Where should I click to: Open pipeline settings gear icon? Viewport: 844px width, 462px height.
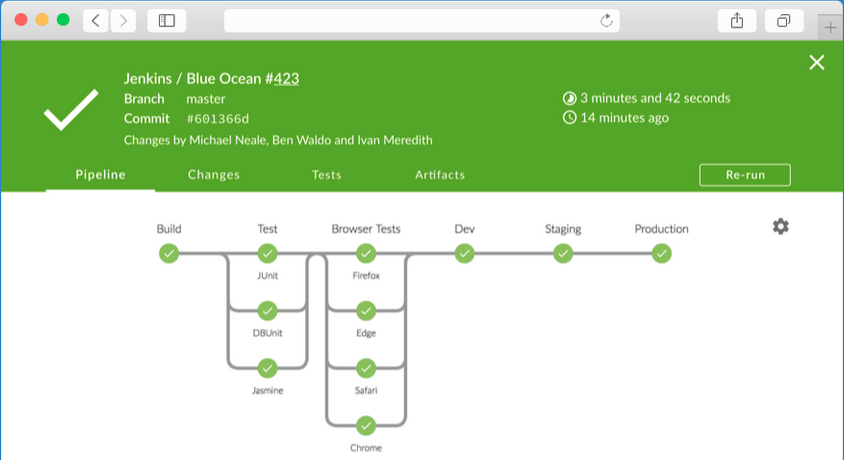[780, 226]
